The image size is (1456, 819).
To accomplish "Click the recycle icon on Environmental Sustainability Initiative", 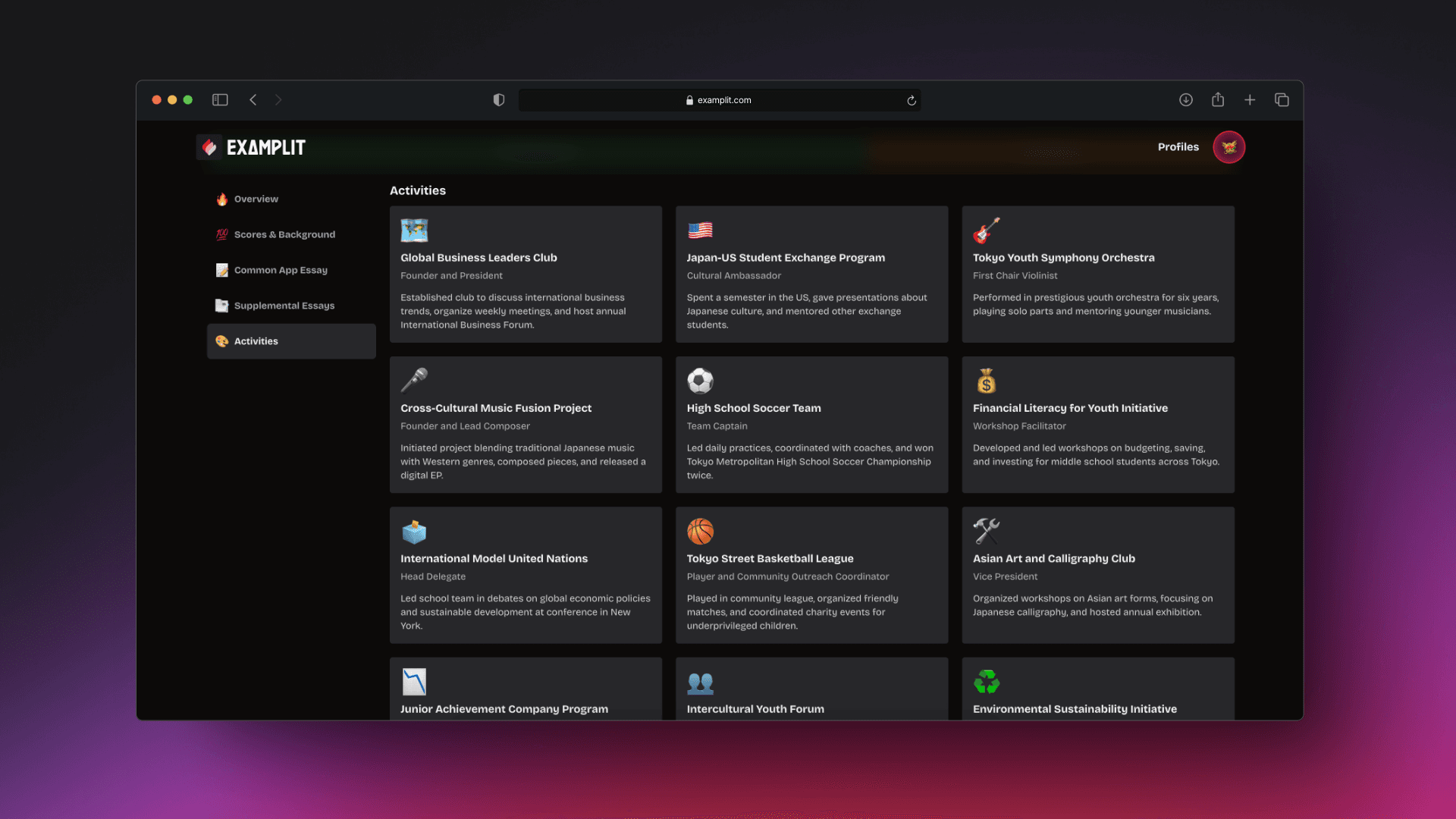I will point(987,681).
